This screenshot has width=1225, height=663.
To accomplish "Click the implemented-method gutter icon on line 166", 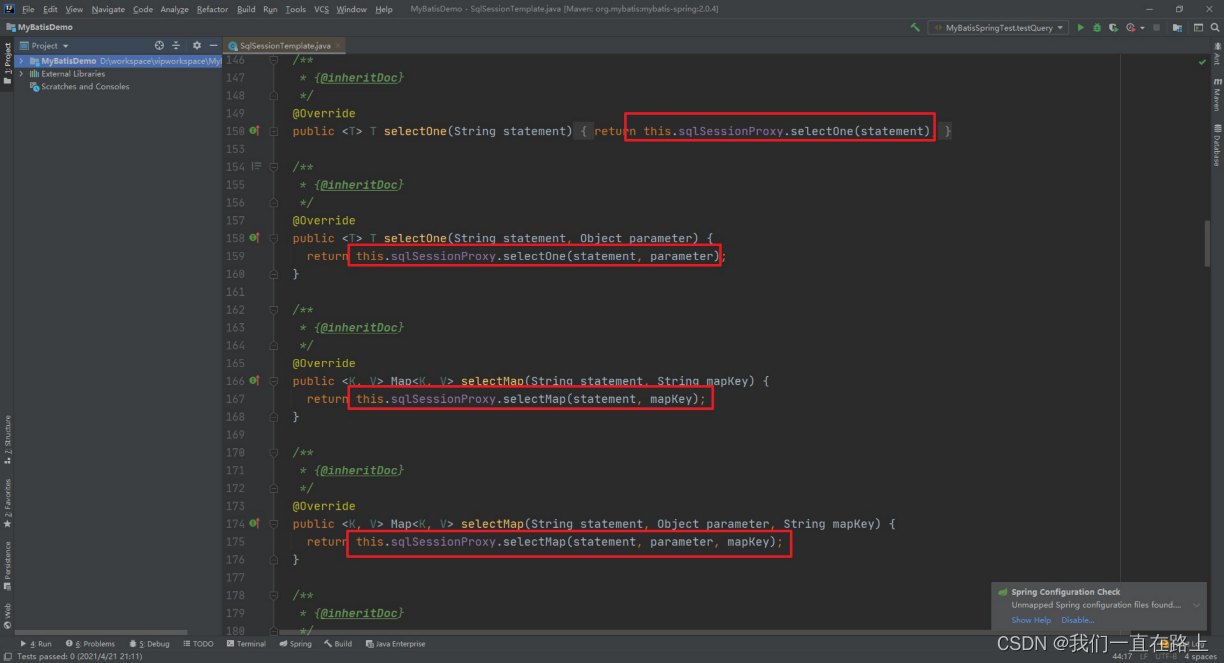I will (x=254, y=381).
